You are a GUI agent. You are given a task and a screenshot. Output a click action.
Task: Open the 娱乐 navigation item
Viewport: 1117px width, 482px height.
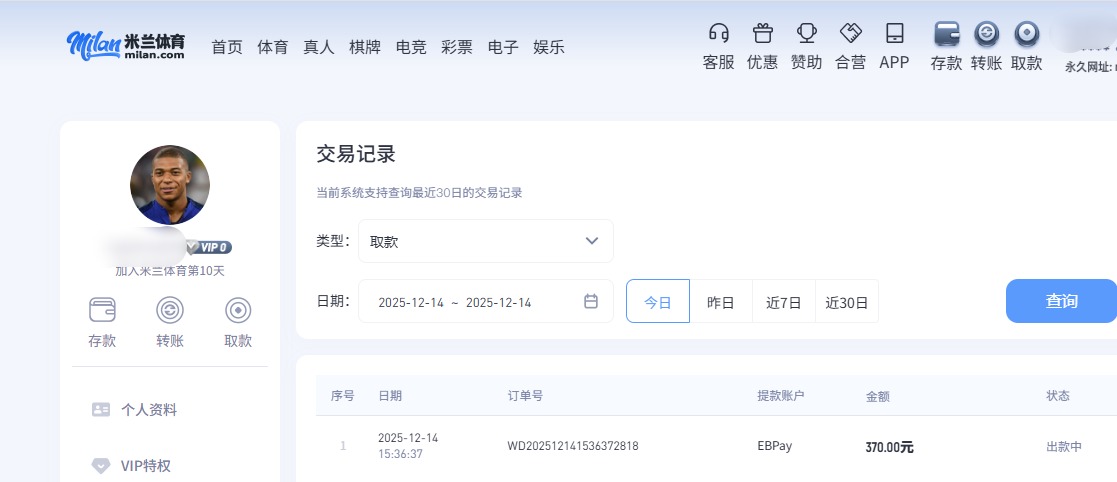[x=549, y=48]
